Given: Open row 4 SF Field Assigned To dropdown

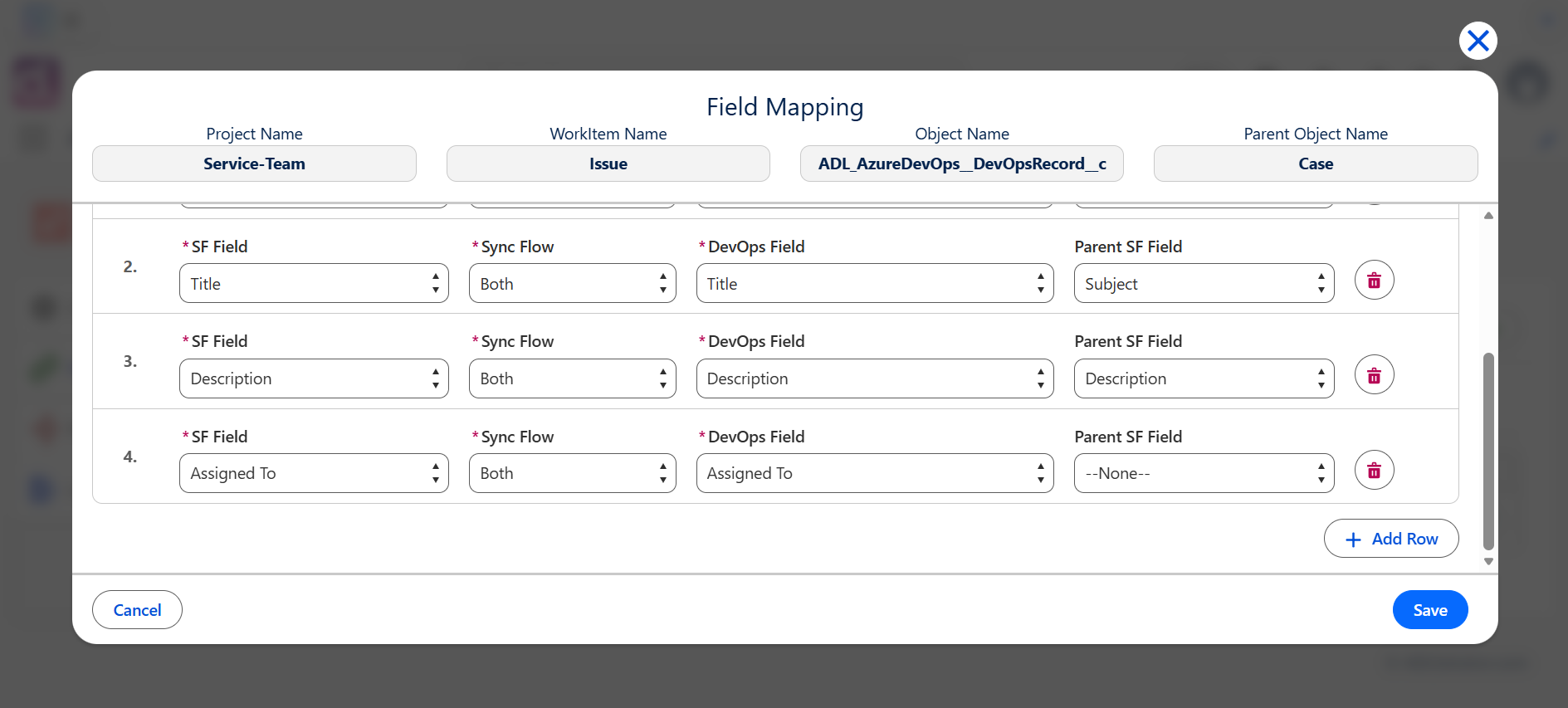Looking at the screenshot, I should pos(314,473).
